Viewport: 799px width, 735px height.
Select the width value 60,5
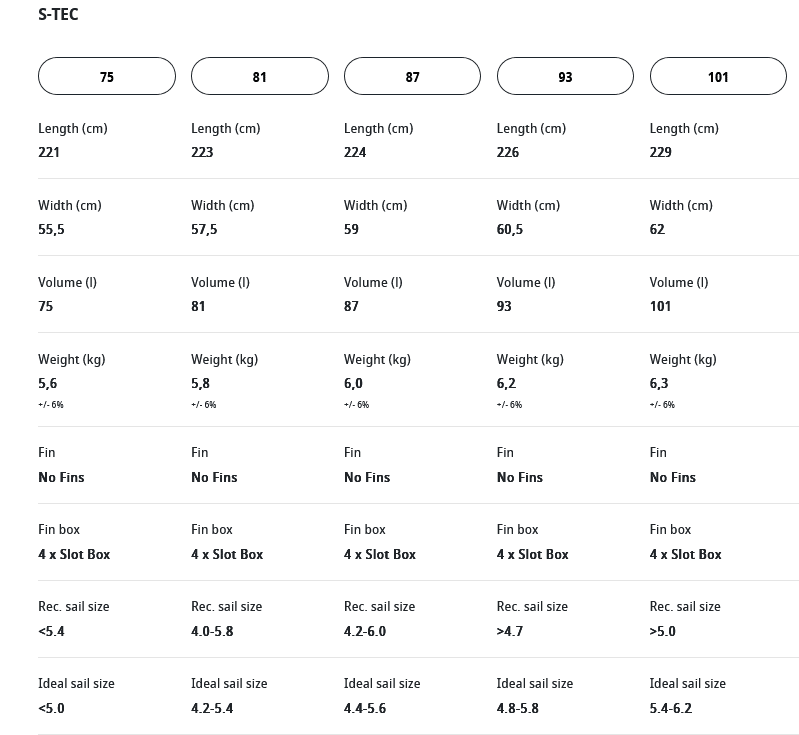point(510,229)
